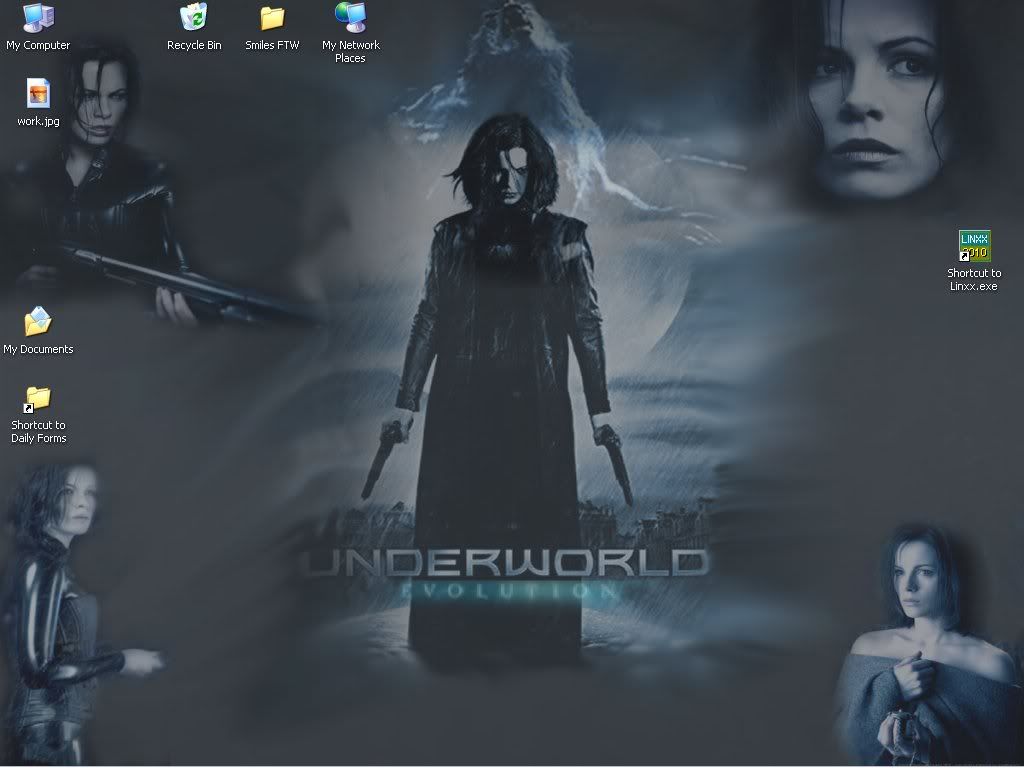Select the My Network Places icon

[351, 18]
